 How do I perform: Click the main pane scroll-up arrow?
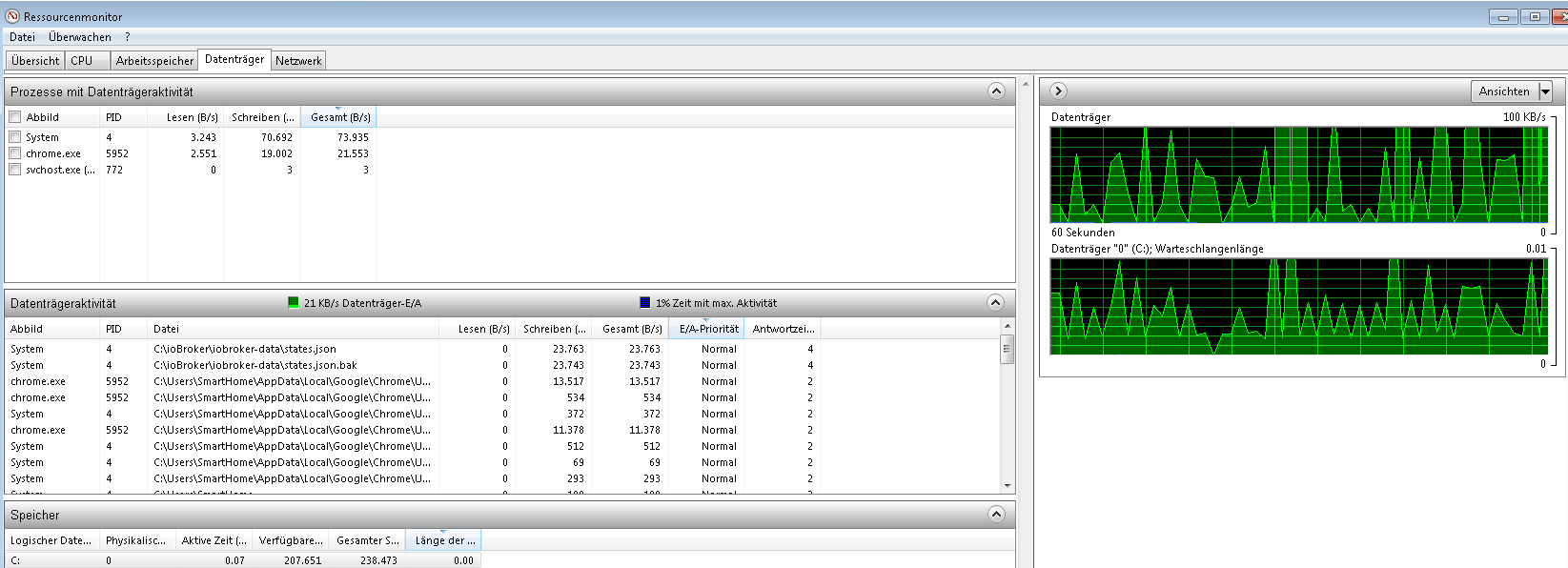pos(1026,84)
